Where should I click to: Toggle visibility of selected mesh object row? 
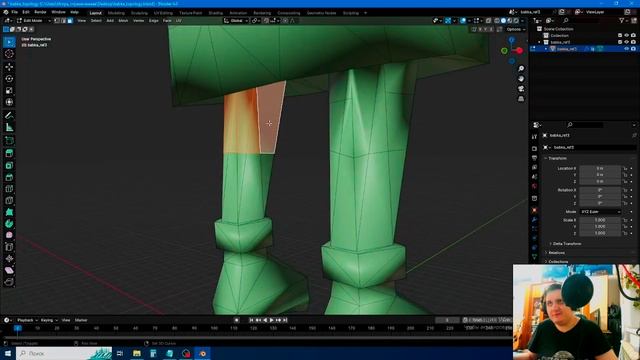tap(627, 49)
